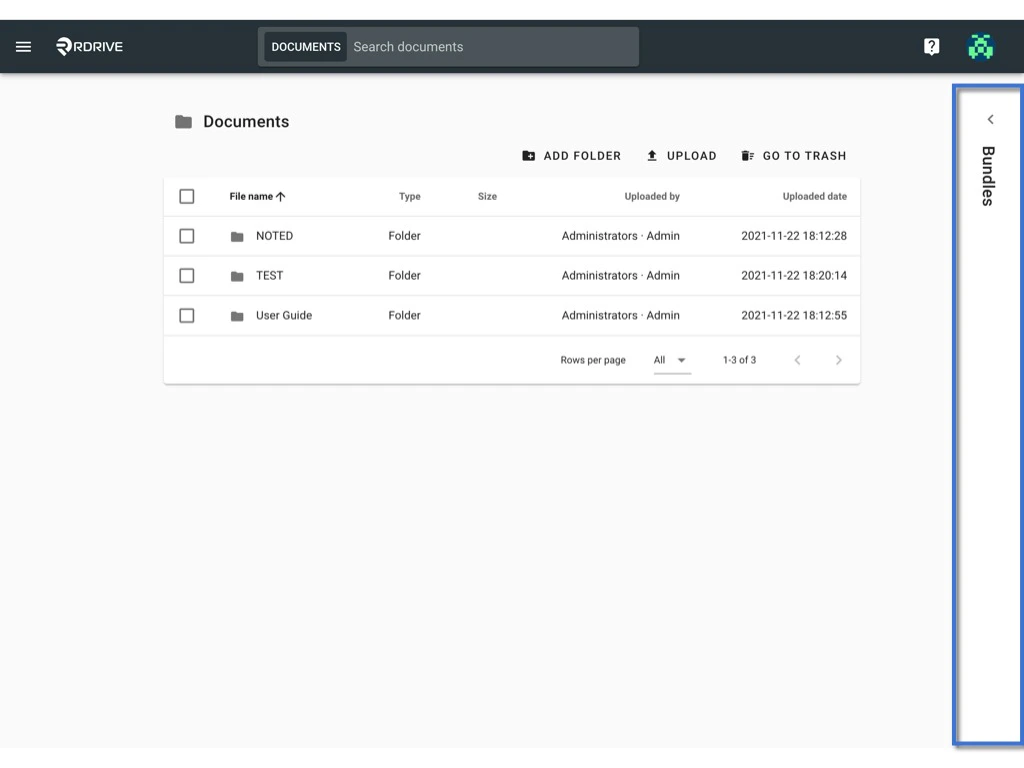Sort by the Uploaded by column header
1024x768 pixels.
(x=652, y=197)
